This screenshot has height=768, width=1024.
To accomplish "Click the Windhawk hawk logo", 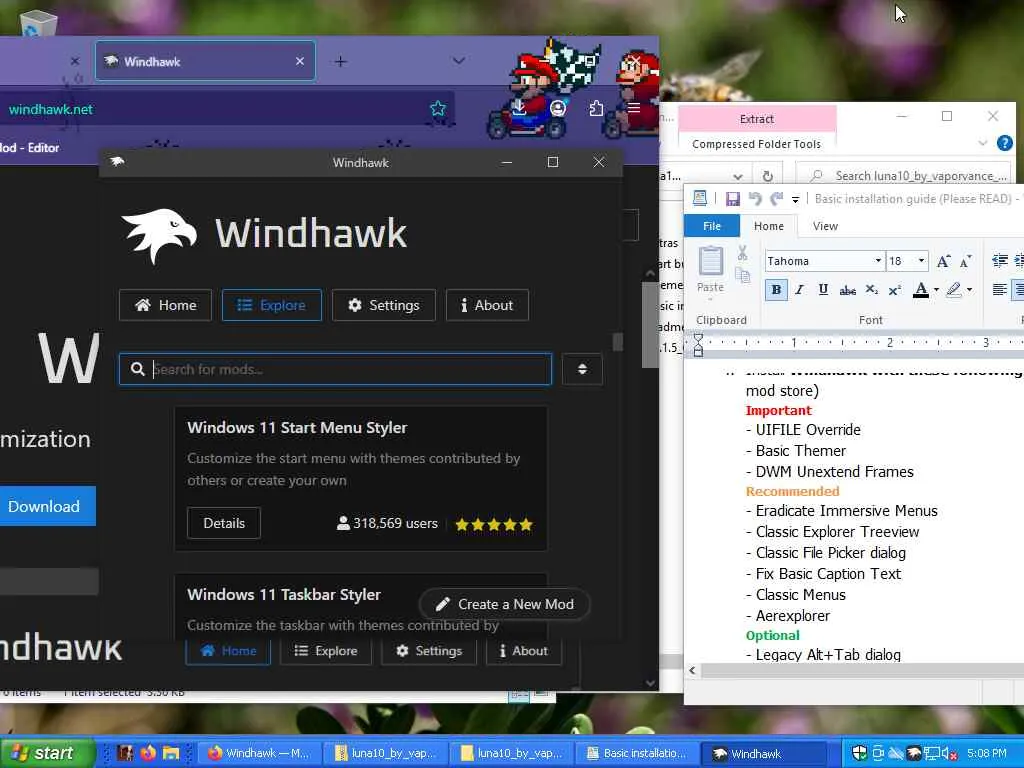I will [x=159, y=235].
